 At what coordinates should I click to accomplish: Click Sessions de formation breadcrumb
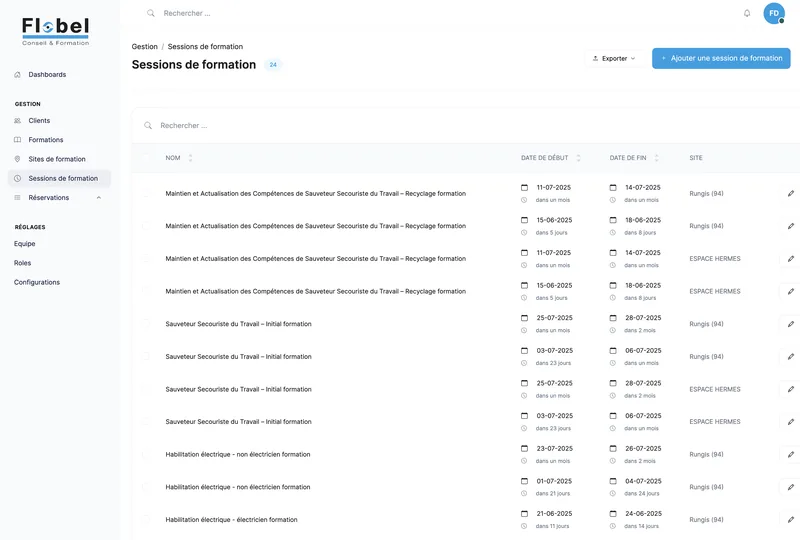205,46
